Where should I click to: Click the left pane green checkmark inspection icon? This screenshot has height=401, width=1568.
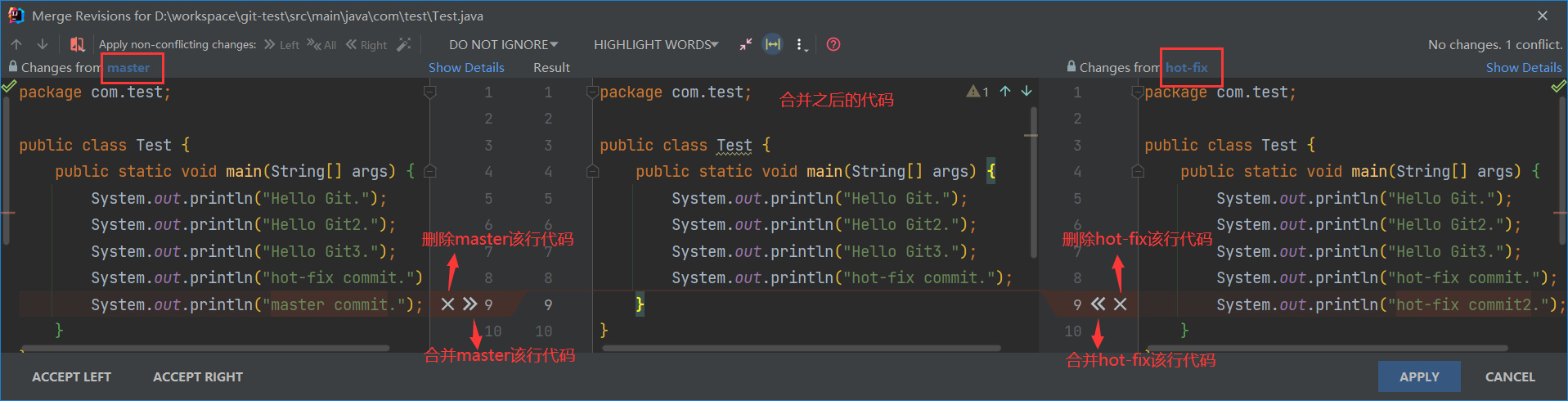pos(9,86)
